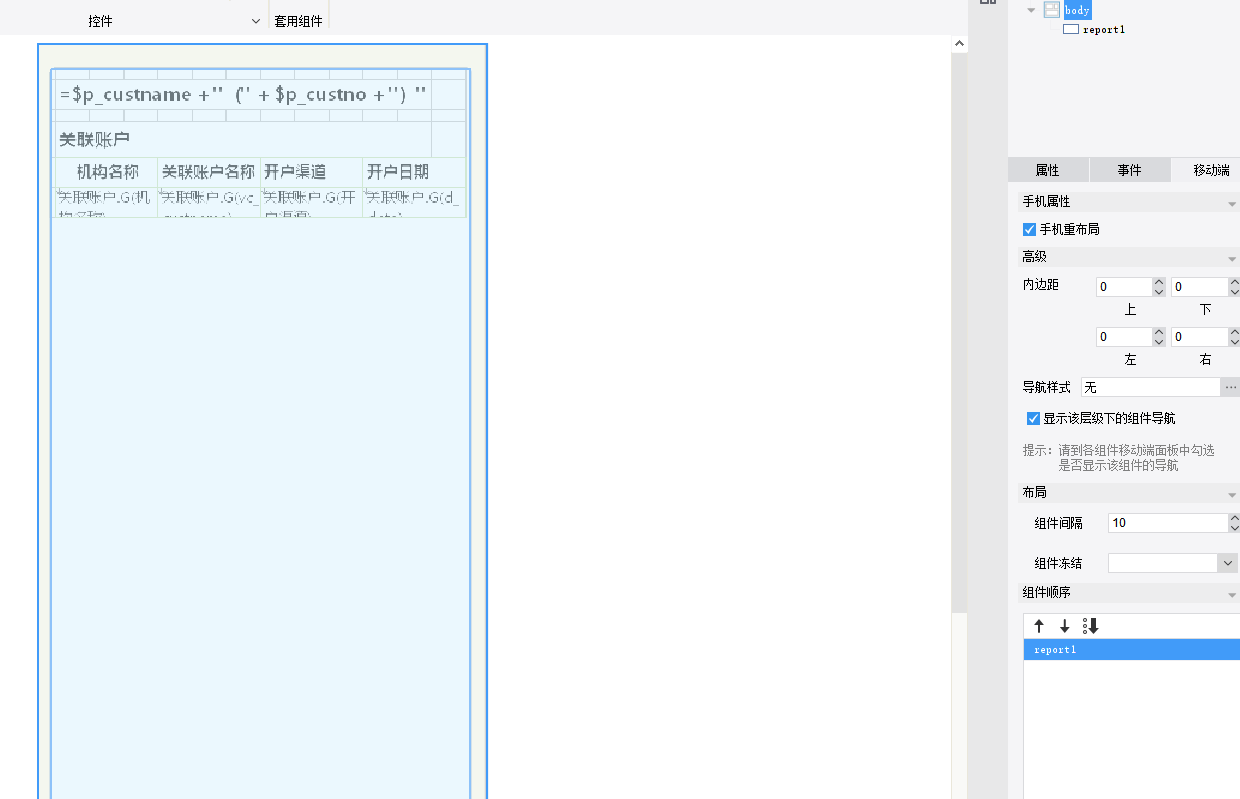Viewport: 1240px width, 799px height.
Task: Click the left padding (左) input field
Action: coord(1124,337)
